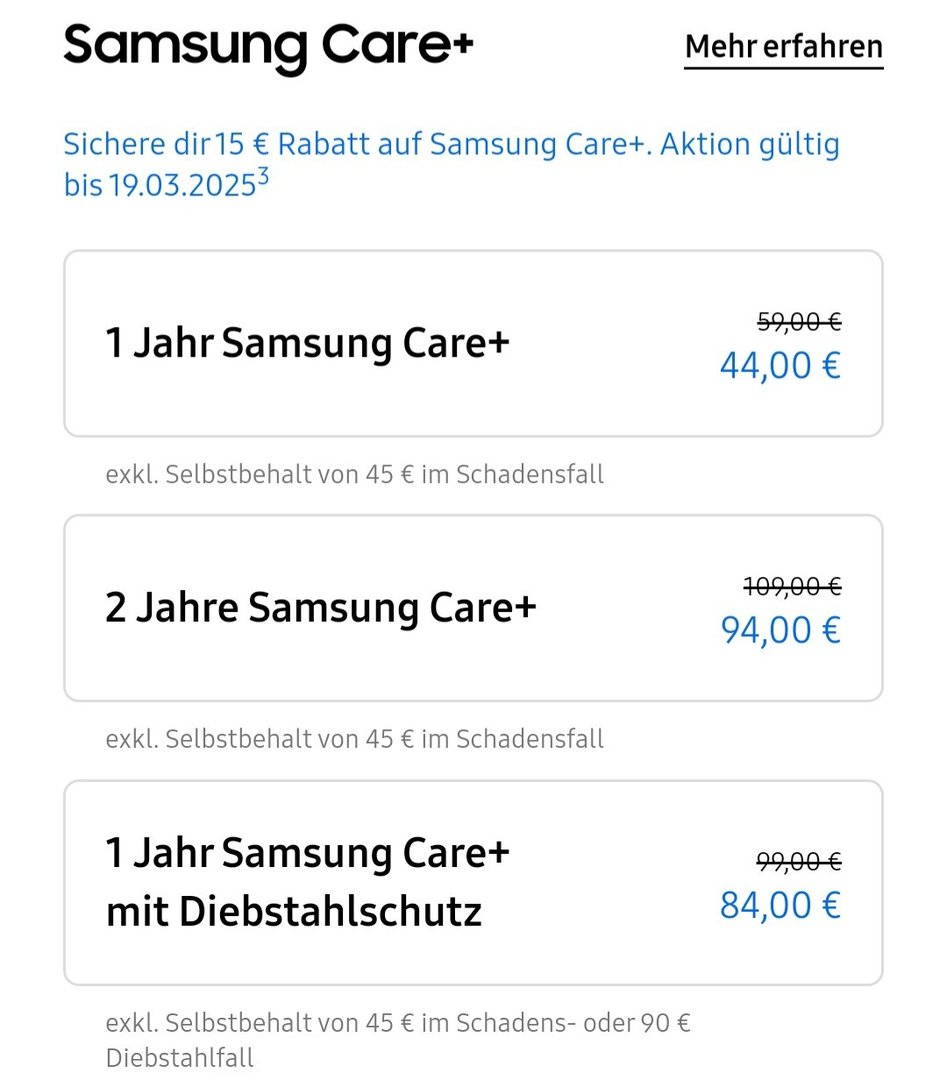The image size is (947, 1080).
Task: Open the "Mehr erfahren" link
Action: (783, 46)
